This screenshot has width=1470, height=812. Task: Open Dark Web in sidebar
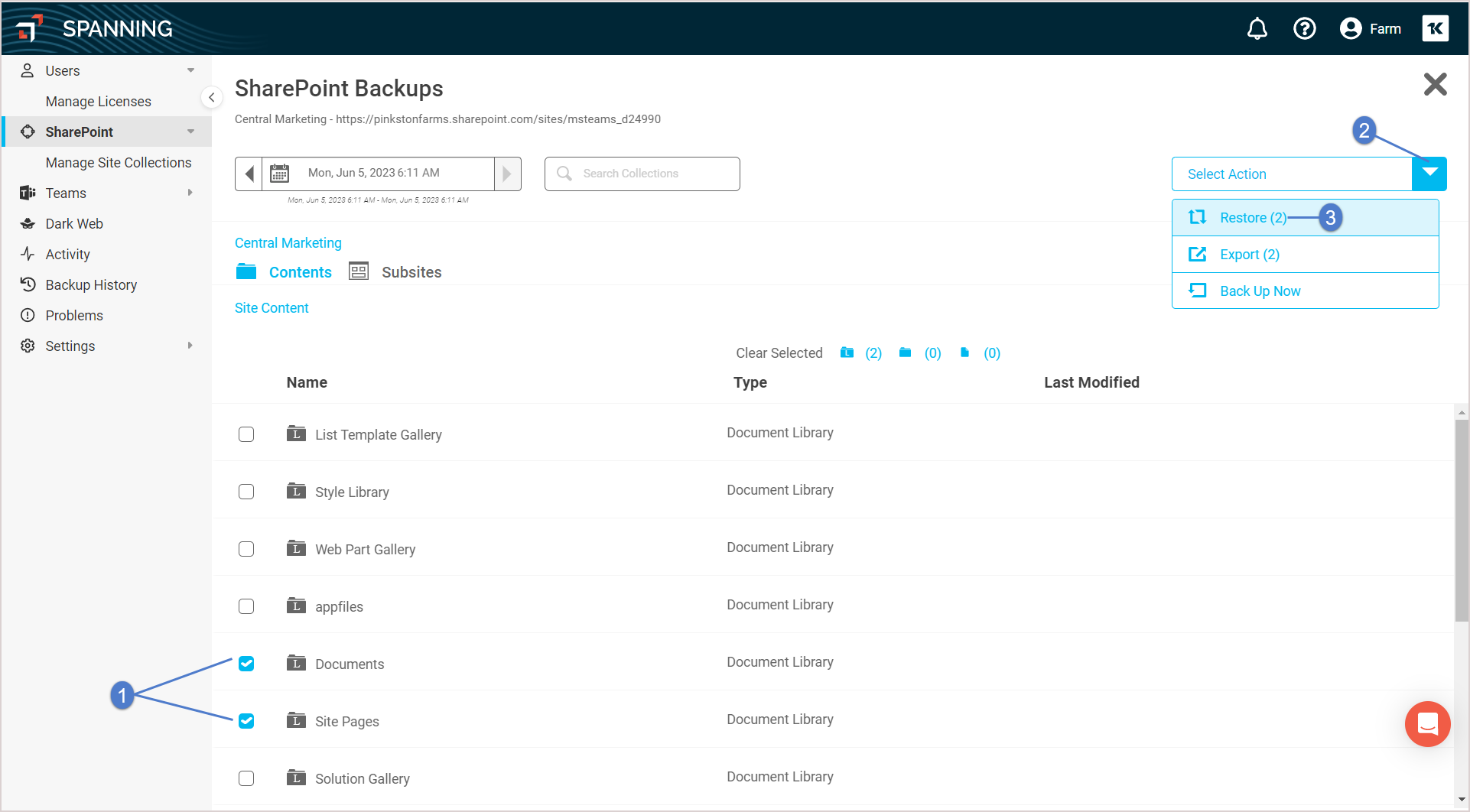(x=74, y=223)
